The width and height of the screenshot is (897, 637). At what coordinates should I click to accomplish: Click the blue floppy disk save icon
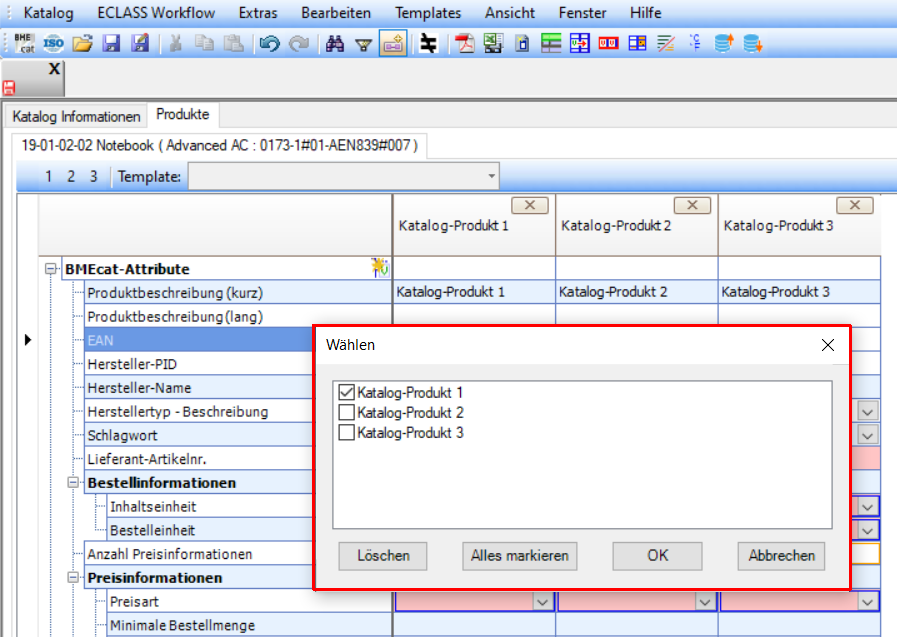tap(111, 43)
